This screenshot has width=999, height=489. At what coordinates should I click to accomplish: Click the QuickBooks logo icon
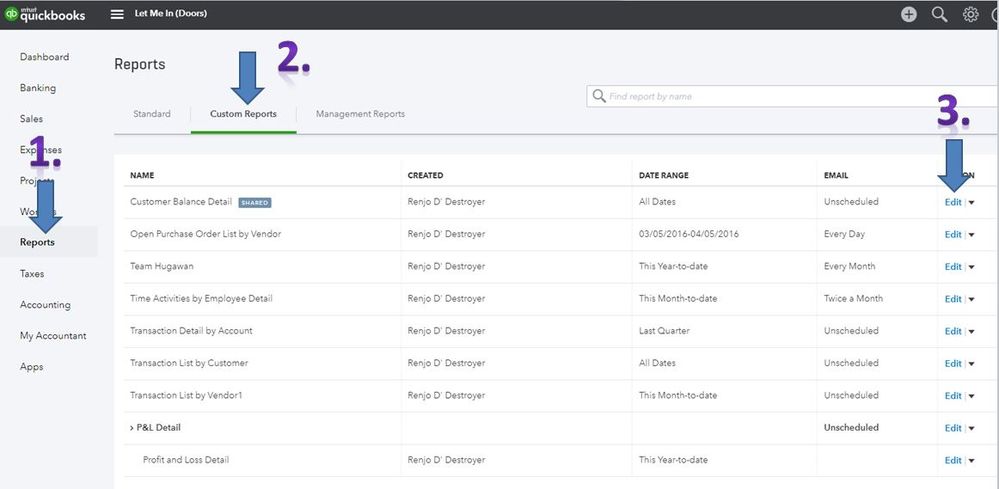click(x=12, y=14)
